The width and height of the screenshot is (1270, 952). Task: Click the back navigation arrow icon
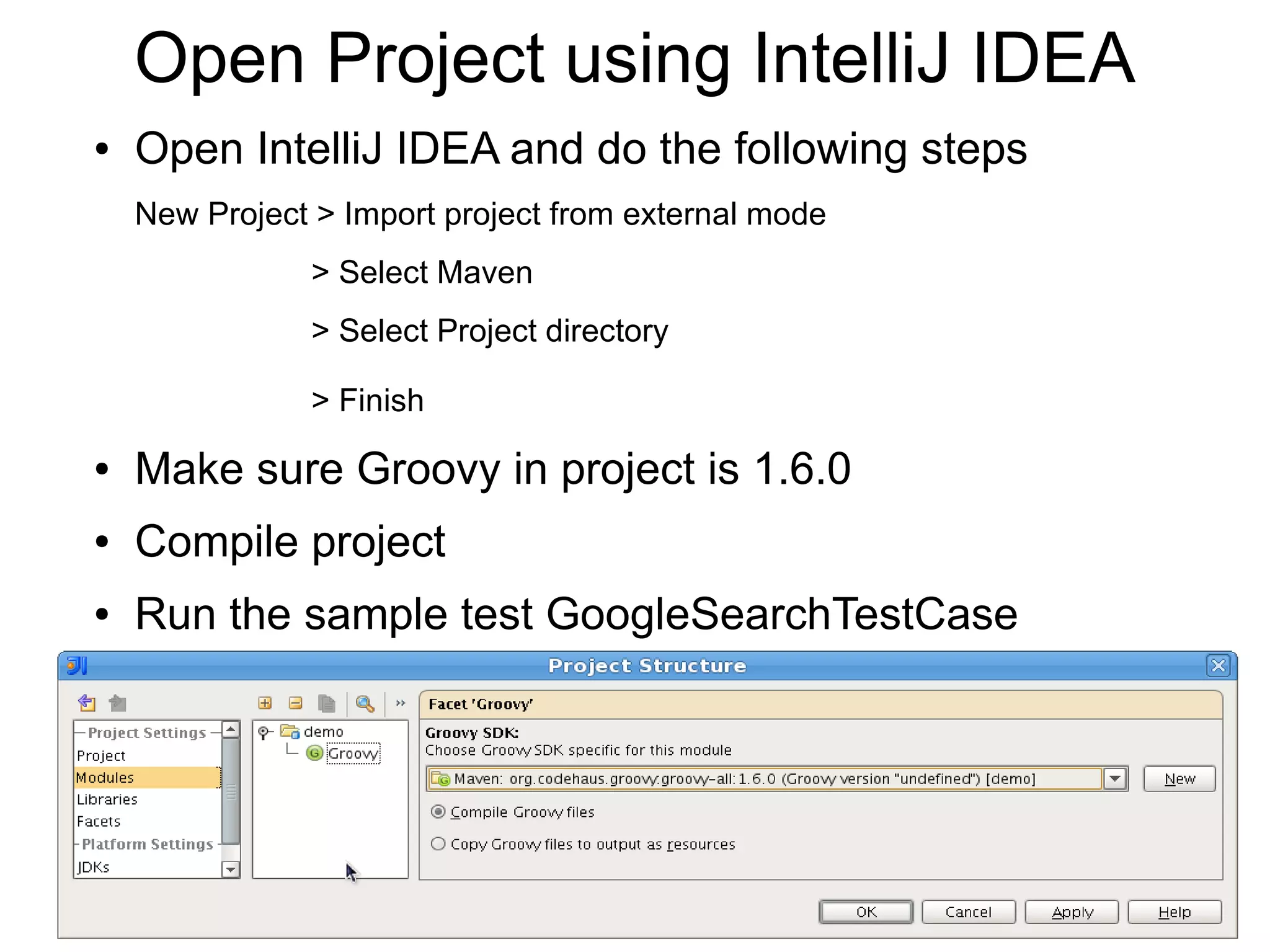(x=87, y=703)
